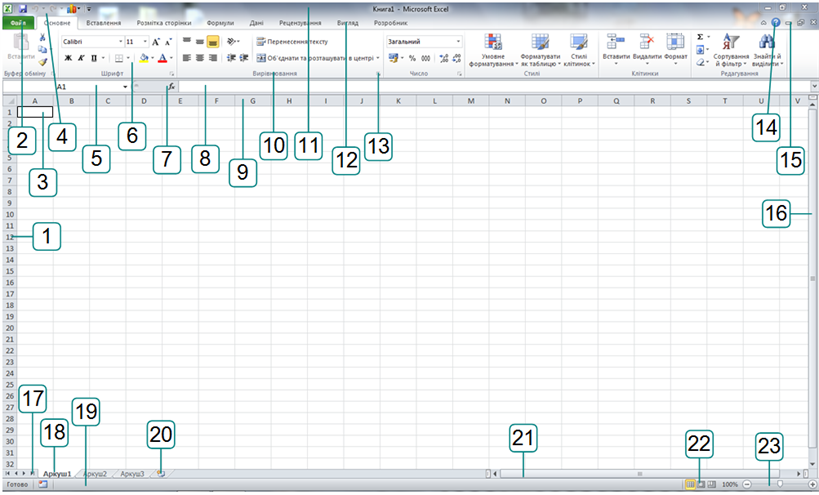The height and width of the screenshot is (495, 819).
Task: Toggle italic formatting (К)
Action: coord(81,58)
